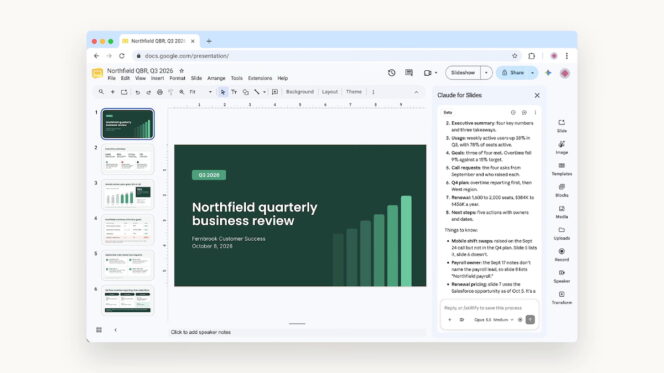Click the redo arrow
Viewport: 664px width, 373px height.
click(x=148, y=92)
